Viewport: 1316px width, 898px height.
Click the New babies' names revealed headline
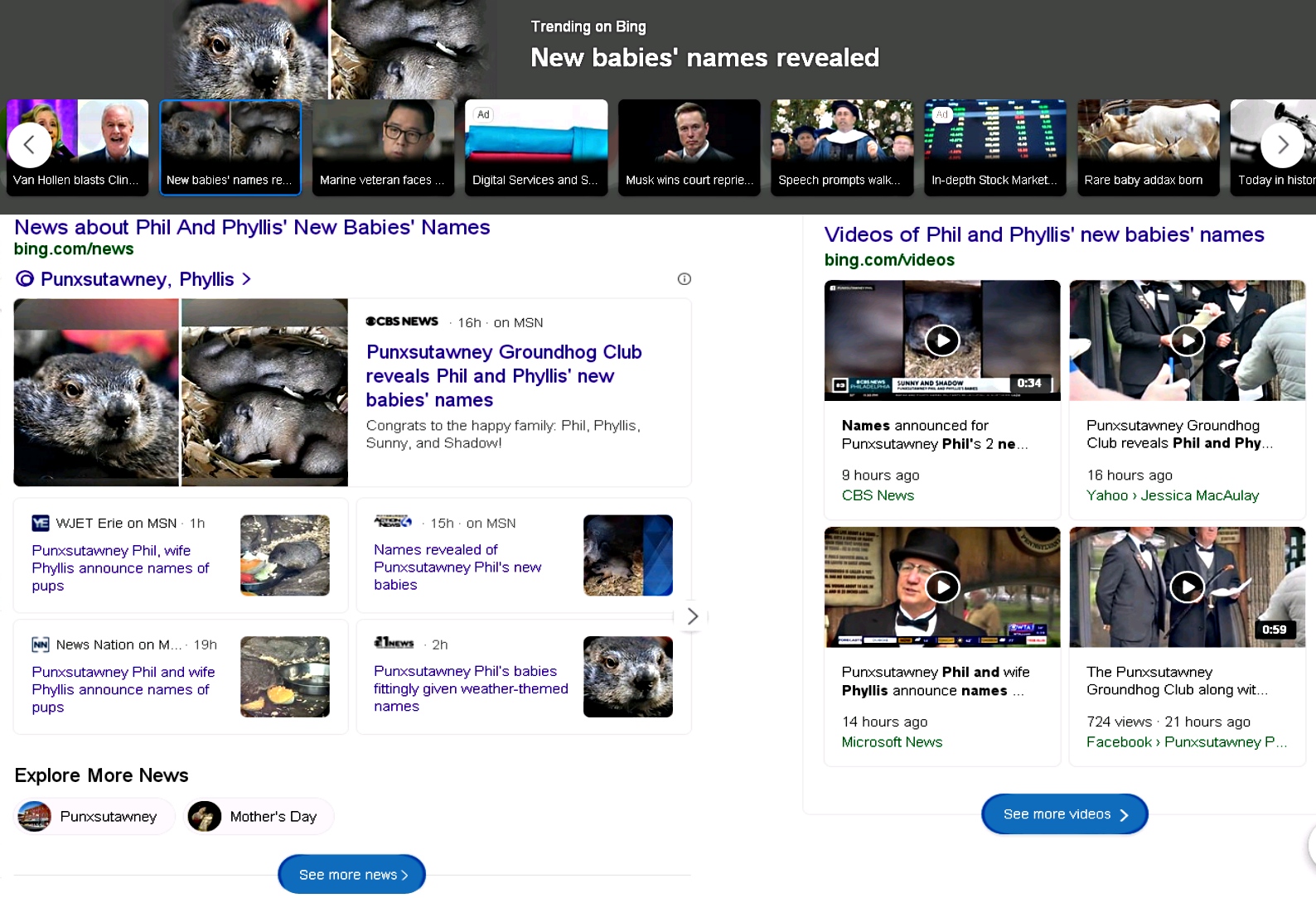point(704,58)
